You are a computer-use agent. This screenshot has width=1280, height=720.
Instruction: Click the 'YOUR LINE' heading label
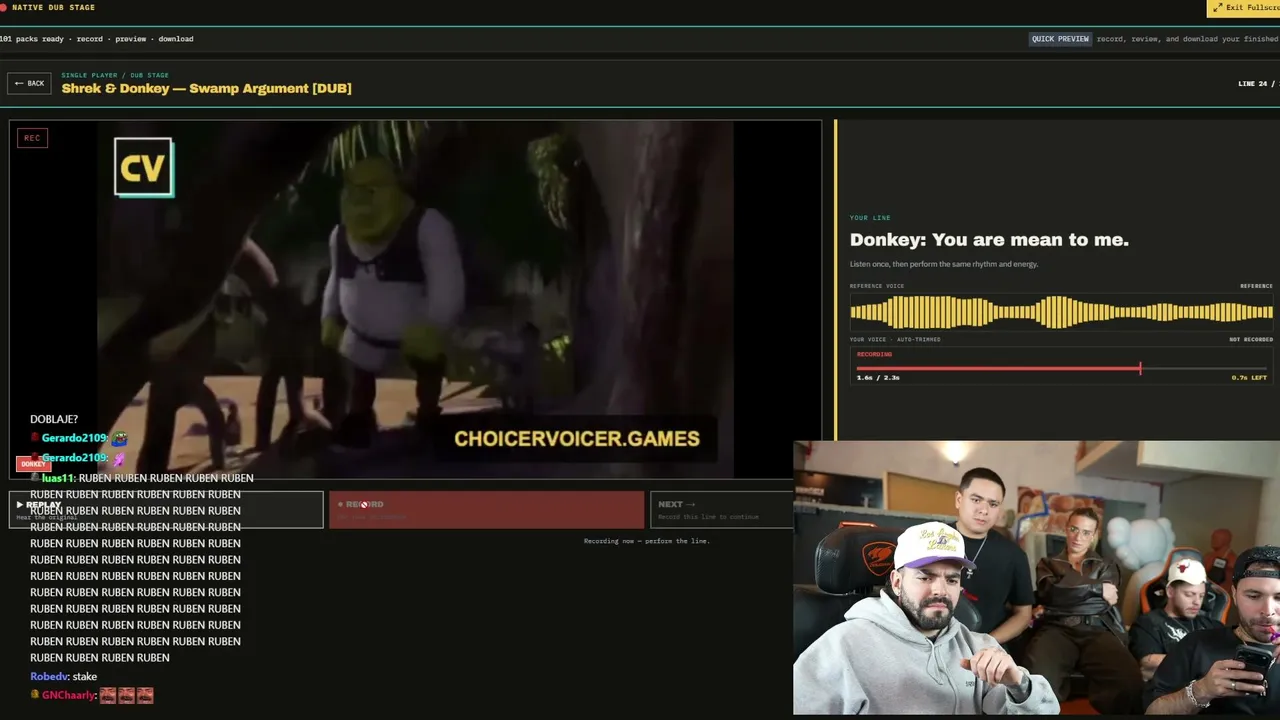[x=870, y=218]
